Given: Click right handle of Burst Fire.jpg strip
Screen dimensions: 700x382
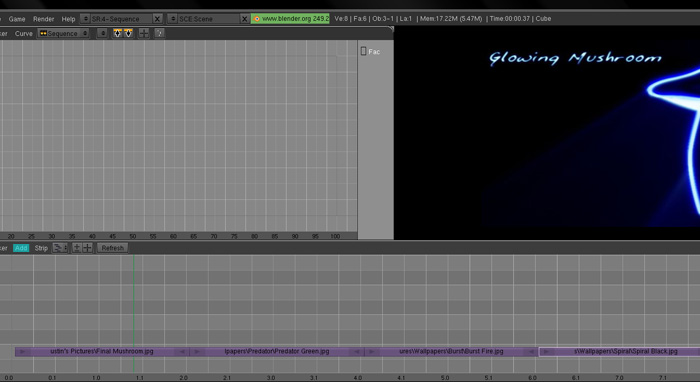Looking at the screenshot, I should click(531, 352).
